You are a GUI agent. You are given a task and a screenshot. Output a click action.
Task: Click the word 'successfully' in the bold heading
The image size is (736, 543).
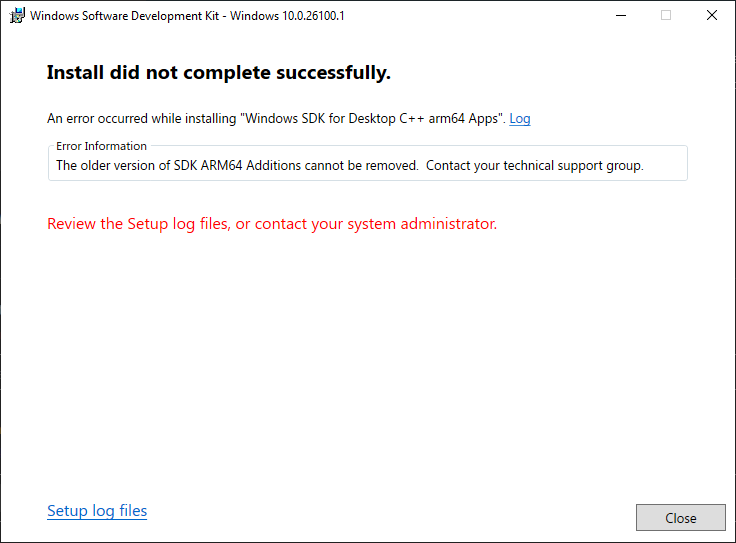(333, 73)
